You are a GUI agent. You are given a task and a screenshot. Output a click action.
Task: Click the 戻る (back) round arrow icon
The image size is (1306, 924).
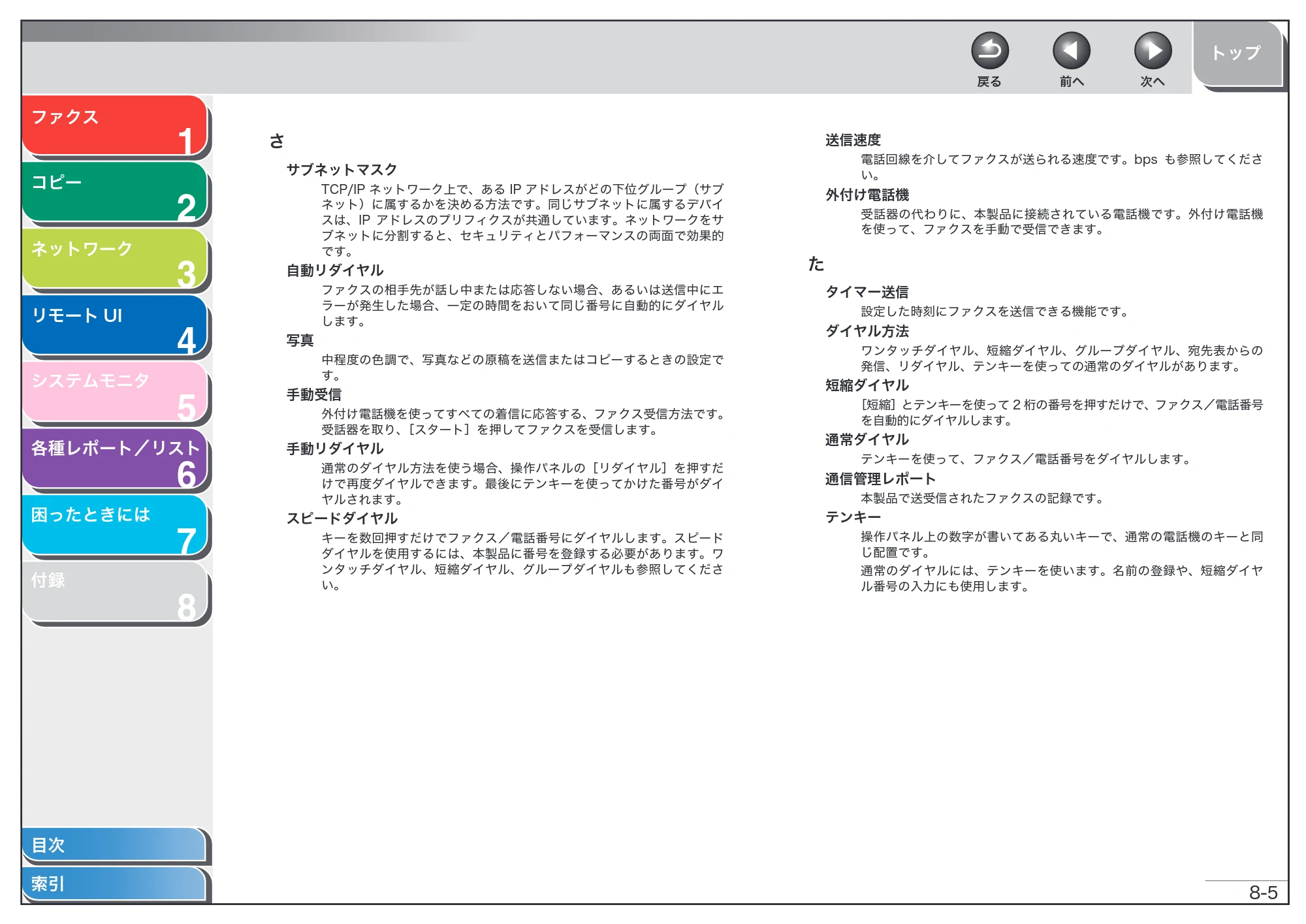point(989,50)
